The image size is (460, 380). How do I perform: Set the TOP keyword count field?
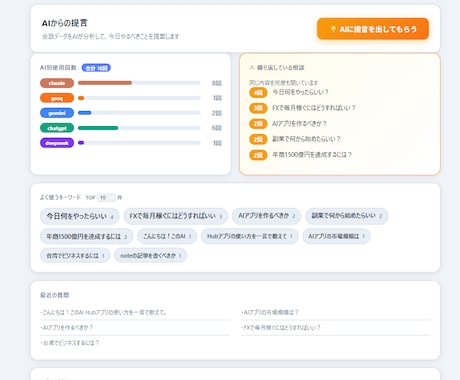click(x=106, y=198)
